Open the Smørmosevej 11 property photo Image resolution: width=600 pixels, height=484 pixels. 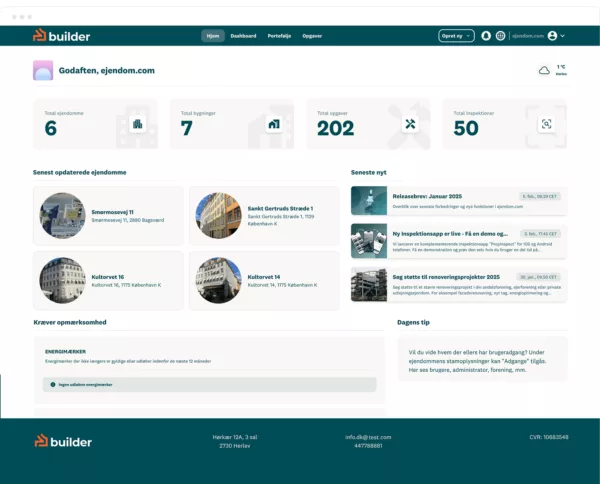tap(62, 215)
